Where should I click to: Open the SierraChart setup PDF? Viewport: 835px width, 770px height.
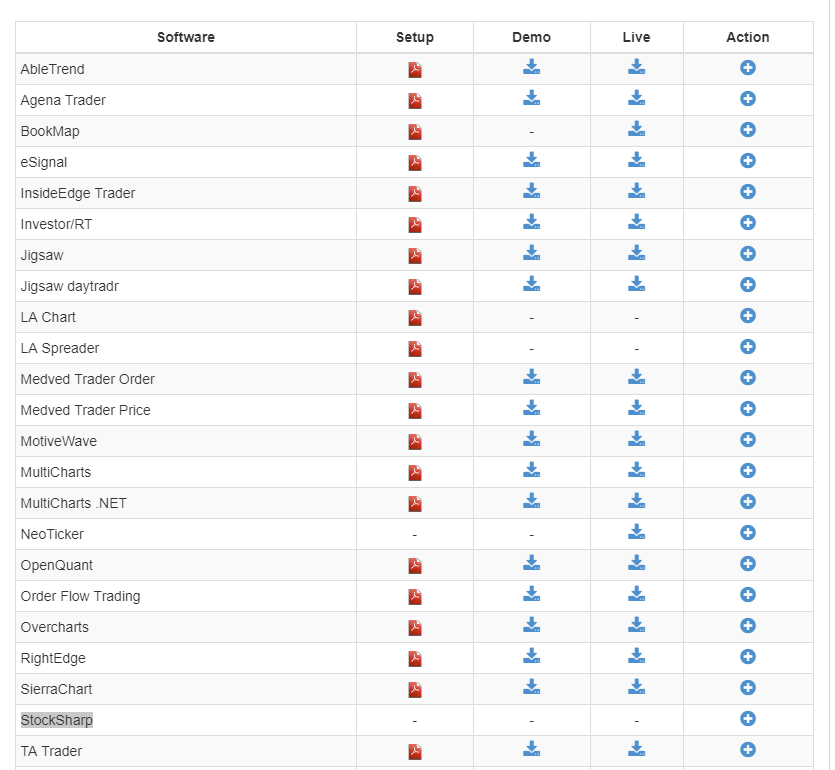pyautogui.click(x=414, y=689)
